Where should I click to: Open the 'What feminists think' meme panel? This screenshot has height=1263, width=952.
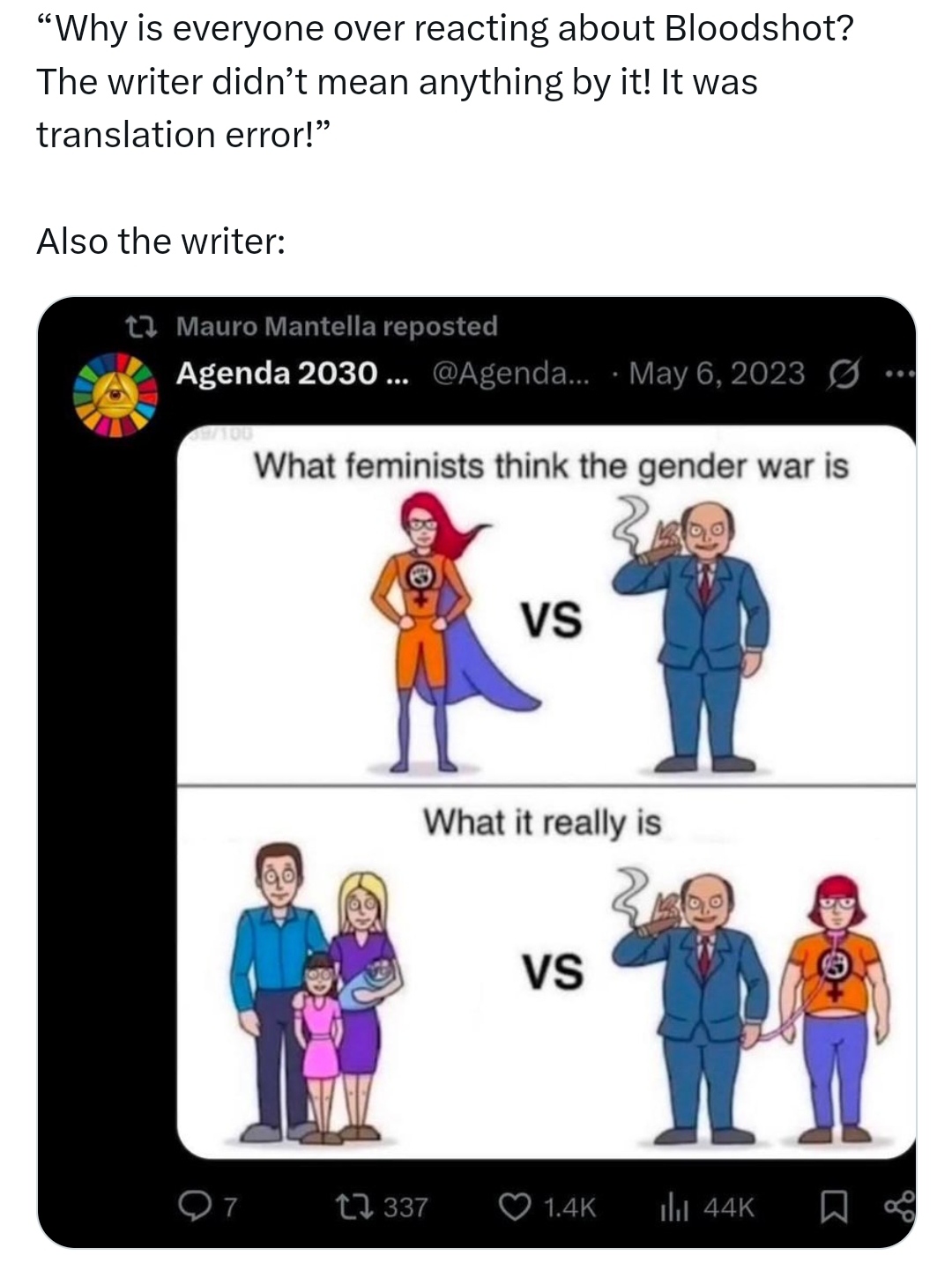point(547,605)
